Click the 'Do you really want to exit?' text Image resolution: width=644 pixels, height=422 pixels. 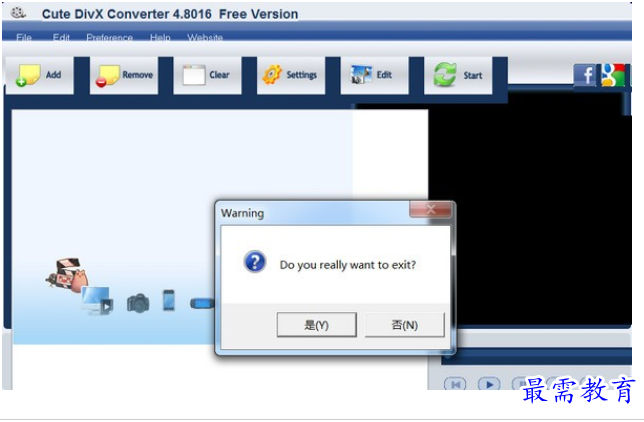click(x=348, y=265)
